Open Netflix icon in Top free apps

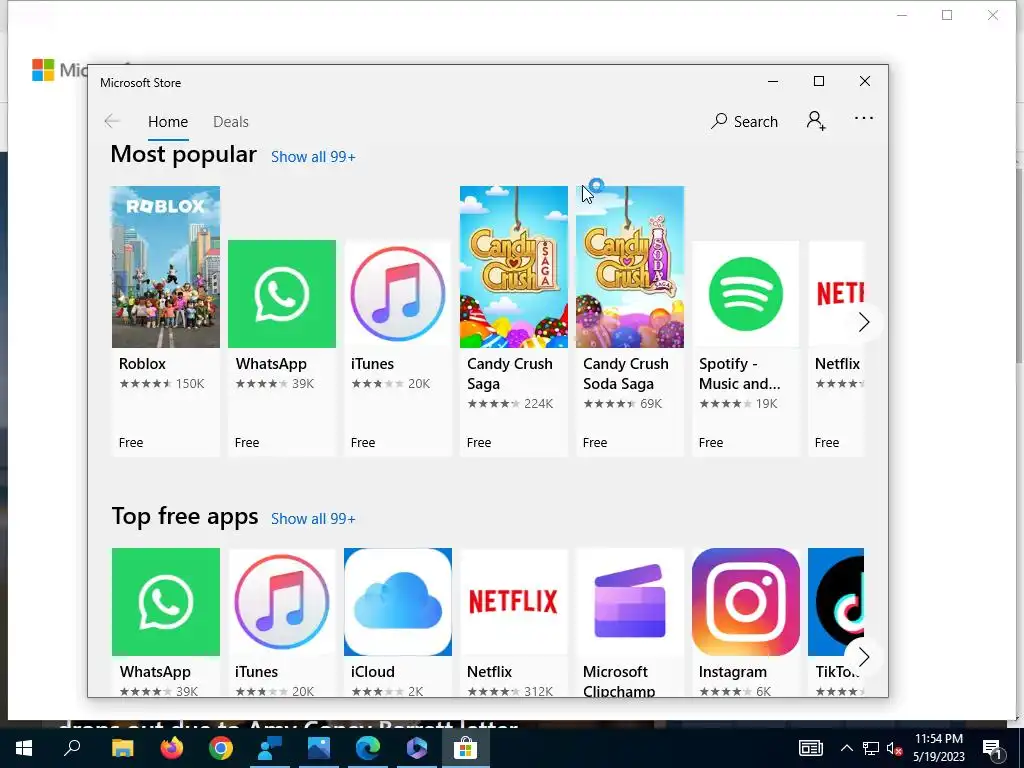point(513,601)
